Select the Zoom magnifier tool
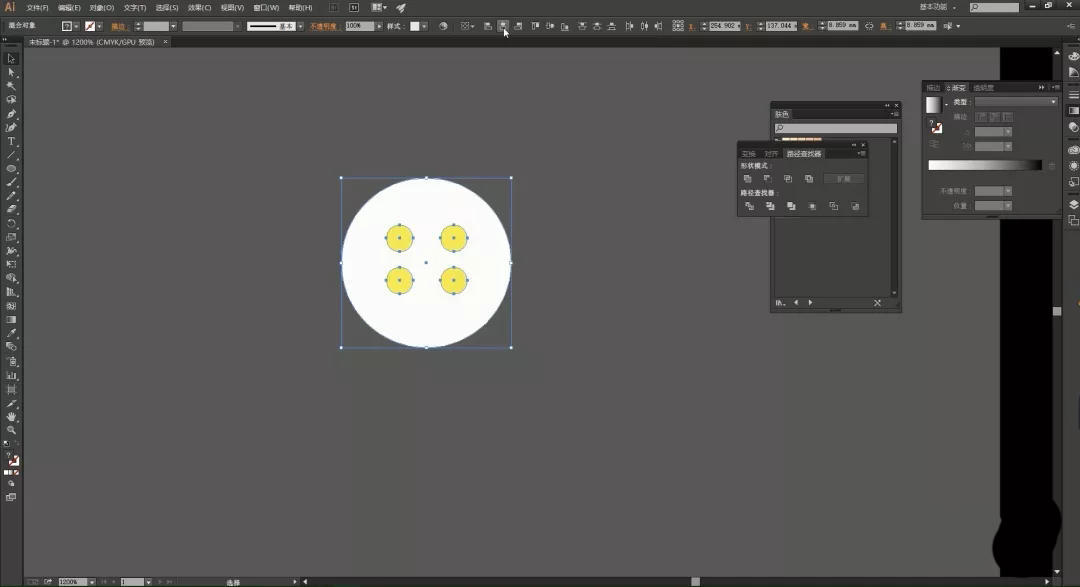This screenshot has height=587, width=1080. pyautogui.click(x=11, y=431)
